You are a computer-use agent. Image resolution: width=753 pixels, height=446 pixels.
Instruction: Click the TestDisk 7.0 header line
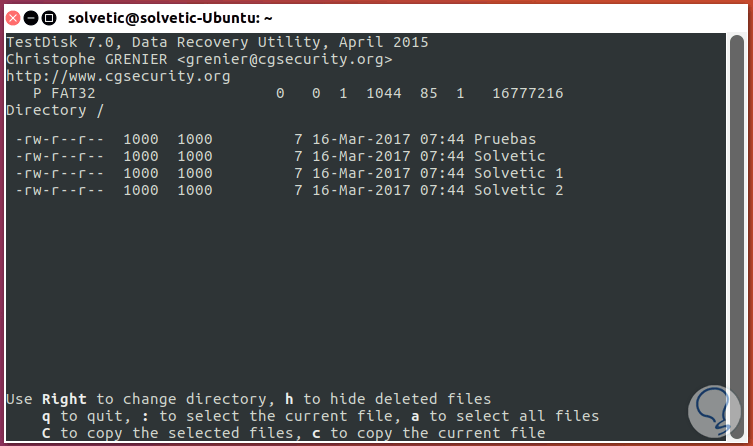point(217,43)
